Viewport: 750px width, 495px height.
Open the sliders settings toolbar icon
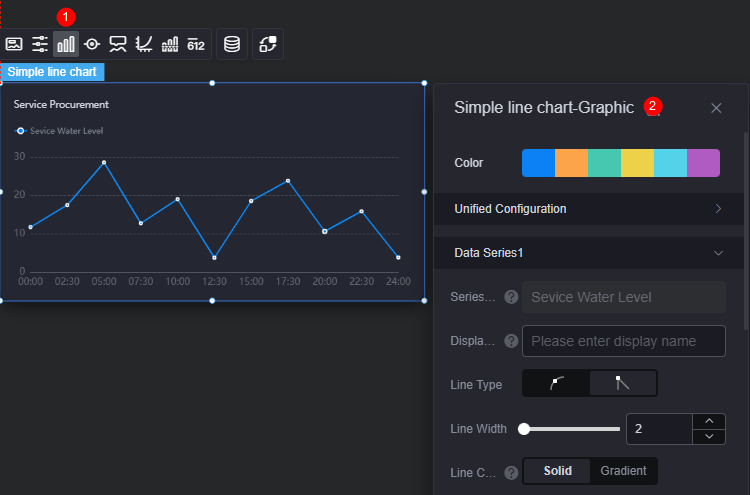pyautogui.click(x=40, y=44)
